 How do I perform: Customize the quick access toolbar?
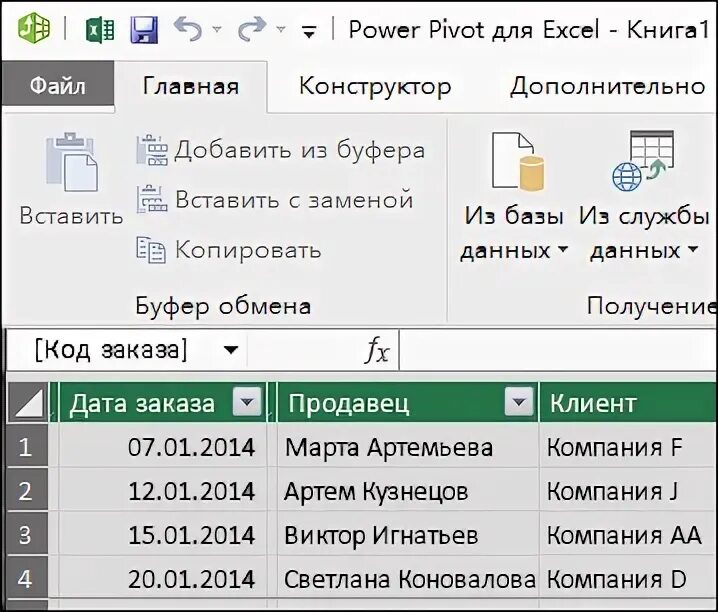[310, 32]
